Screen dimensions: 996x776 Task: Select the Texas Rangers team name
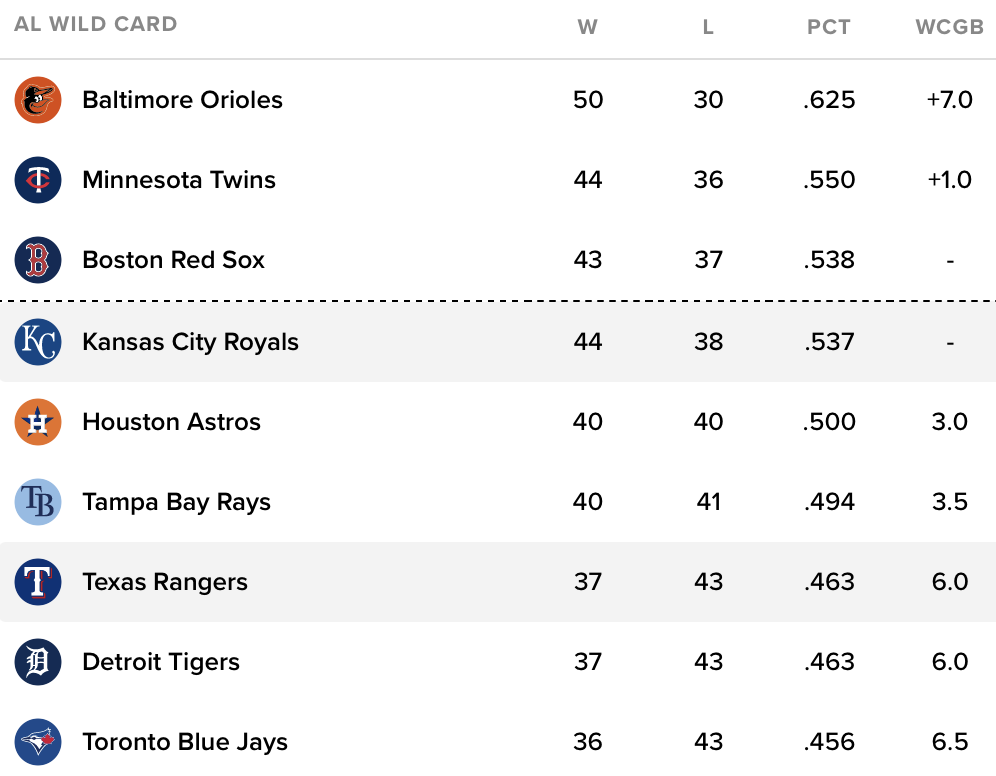(165, 582)
